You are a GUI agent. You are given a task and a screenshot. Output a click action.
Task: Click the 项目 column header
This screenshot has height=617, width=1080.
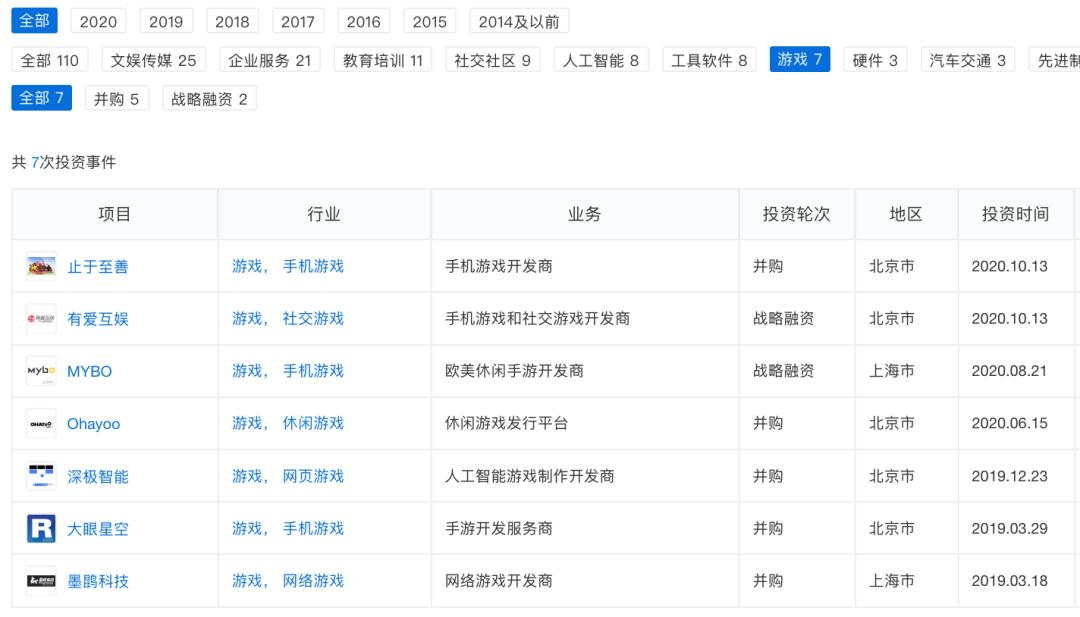114,214
